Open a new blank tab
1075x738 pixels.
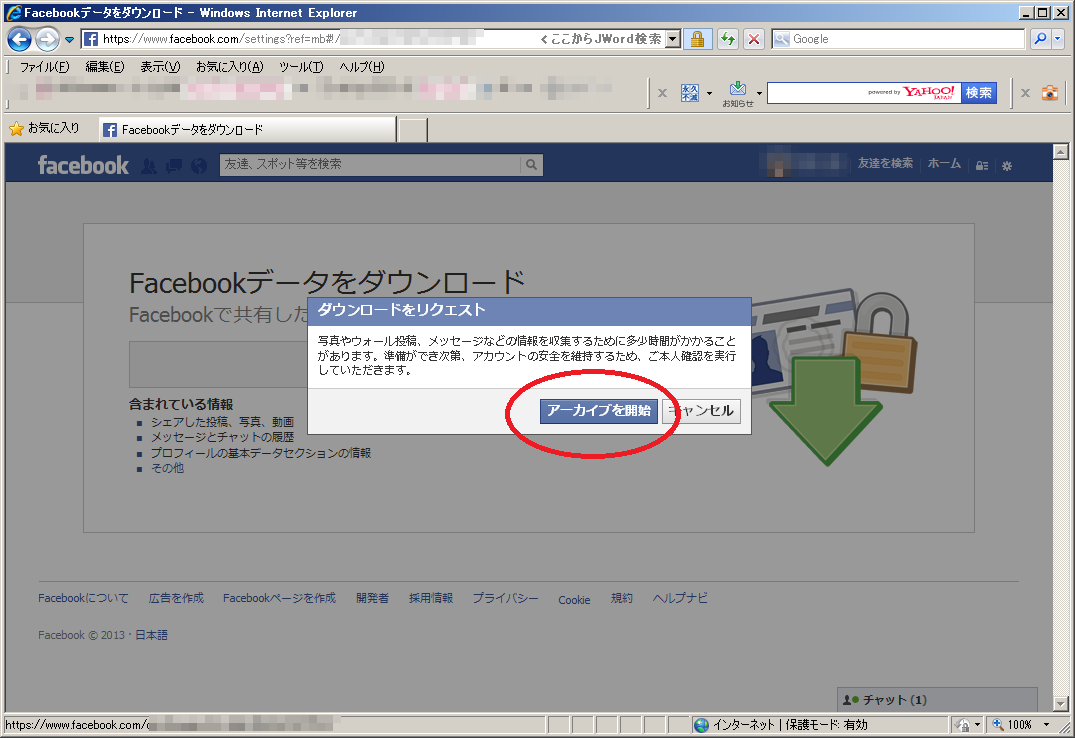pos(413,130)
